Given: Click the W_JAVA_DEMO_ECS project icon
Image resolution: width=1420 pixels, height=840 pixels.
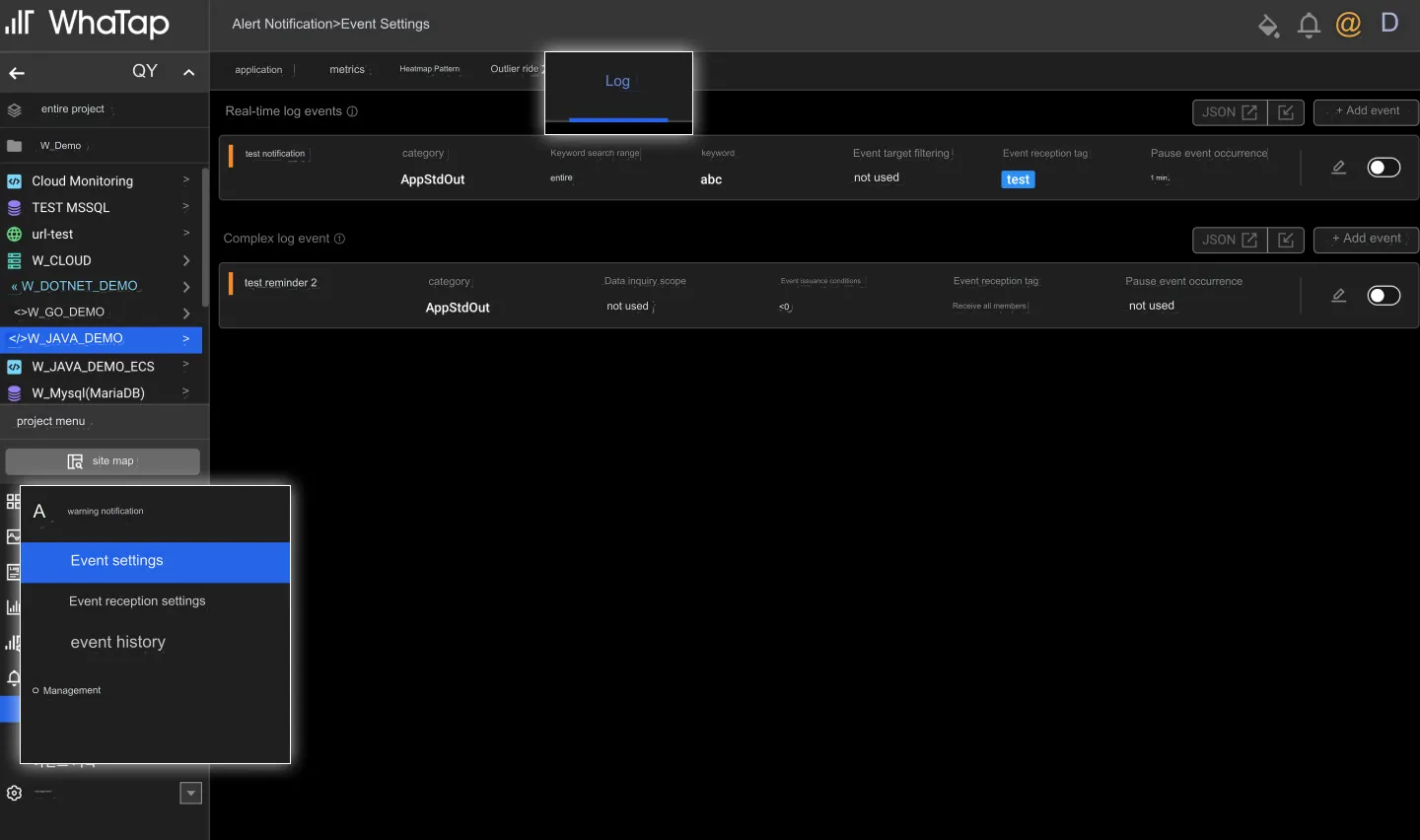Looking at the screenshot, I should [14, 367].
